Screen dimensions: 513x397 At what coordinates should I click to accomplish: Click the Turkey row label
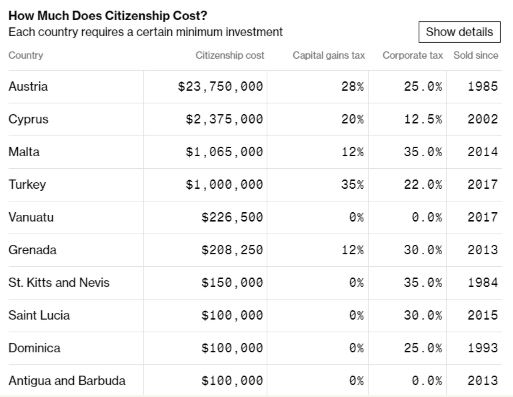pos(27,184)
